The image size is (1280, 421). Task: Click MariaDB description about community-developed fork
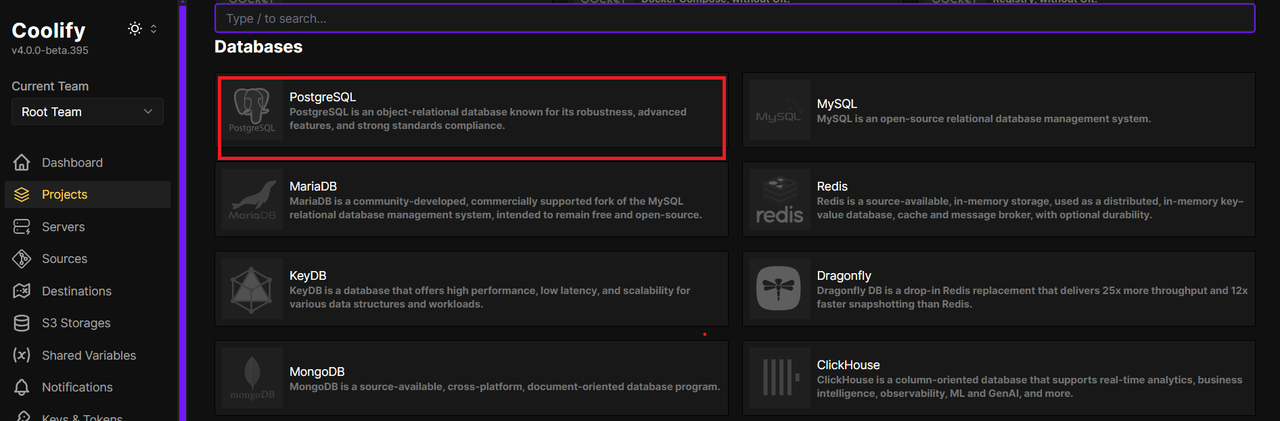496,208
